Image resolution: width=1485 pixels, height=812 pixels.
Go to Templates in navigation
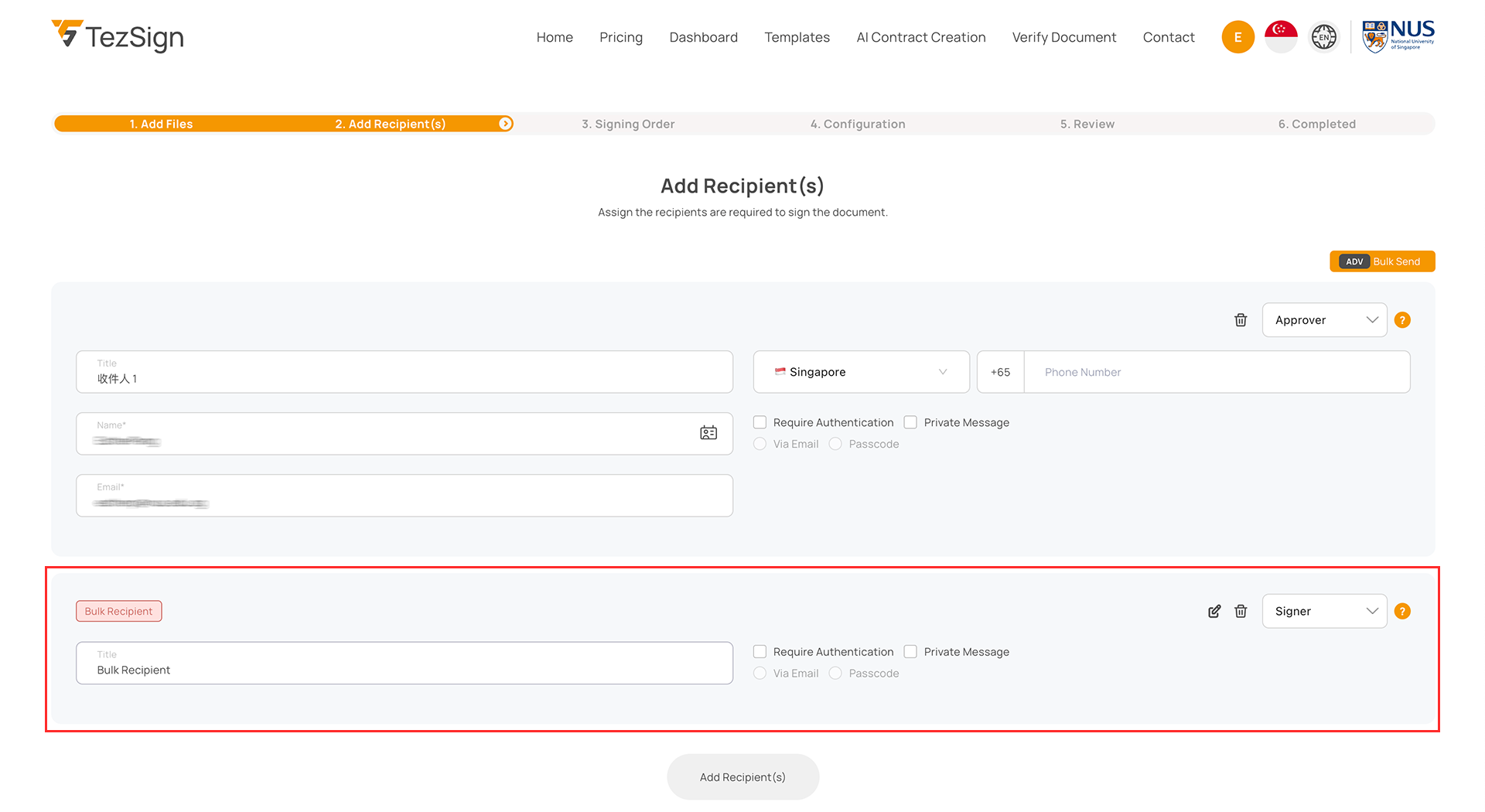(797, 37)
